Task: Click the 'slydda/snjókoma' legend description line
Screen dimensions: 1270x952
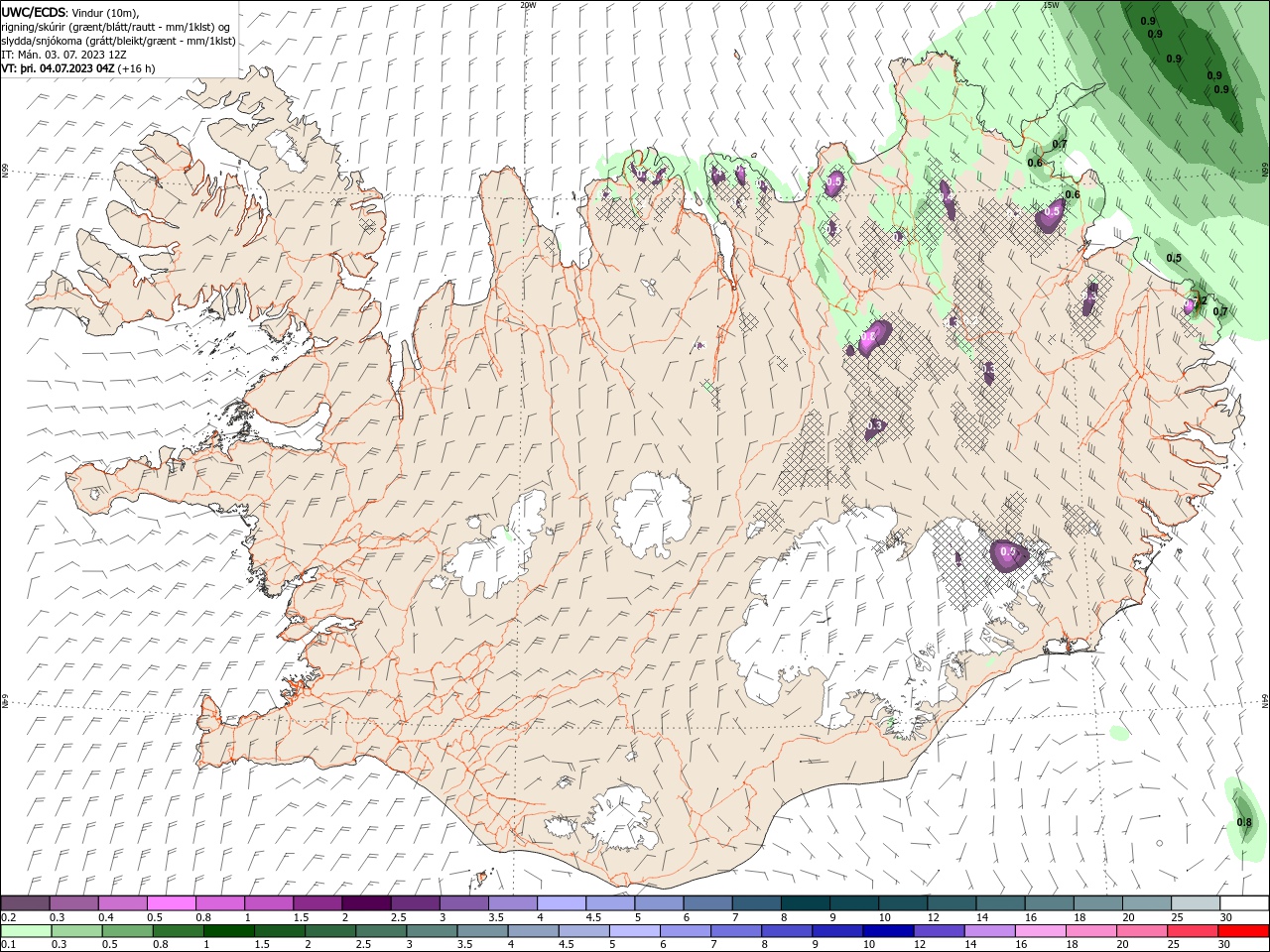Action: point(118,41)
